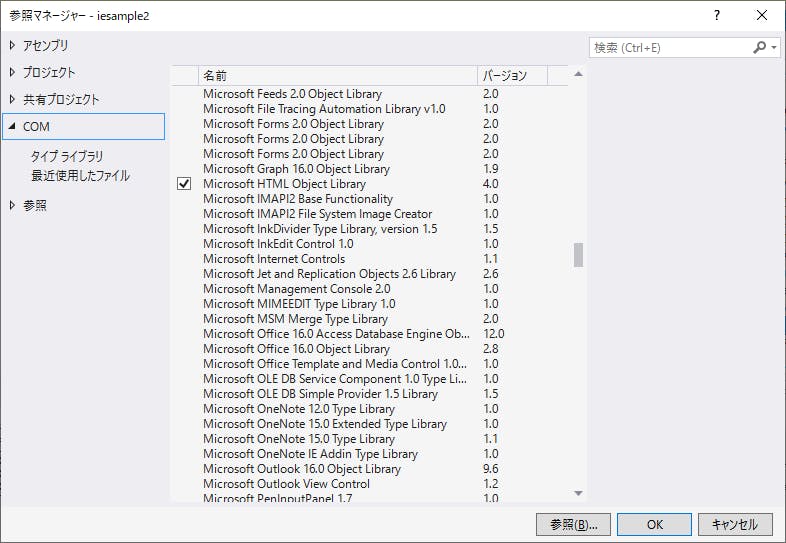Viewport: 786px width, 543px height.
Task: Click the help question mark icon
Action: [717, 16]
